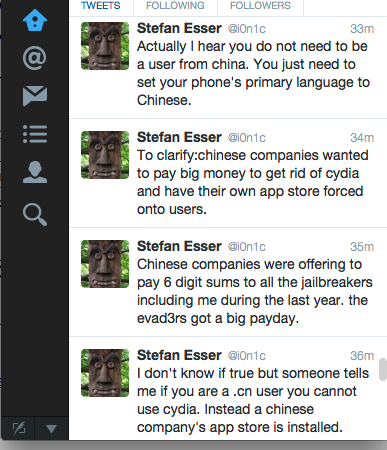Open Stefan Esser name on 34m tweet

[x=179, y=137]
